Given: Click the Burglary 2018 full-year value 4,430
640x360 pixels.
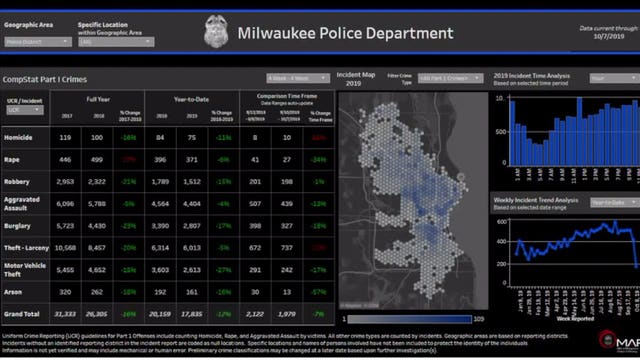Looking at the screenshot, I should coord(97,226).
